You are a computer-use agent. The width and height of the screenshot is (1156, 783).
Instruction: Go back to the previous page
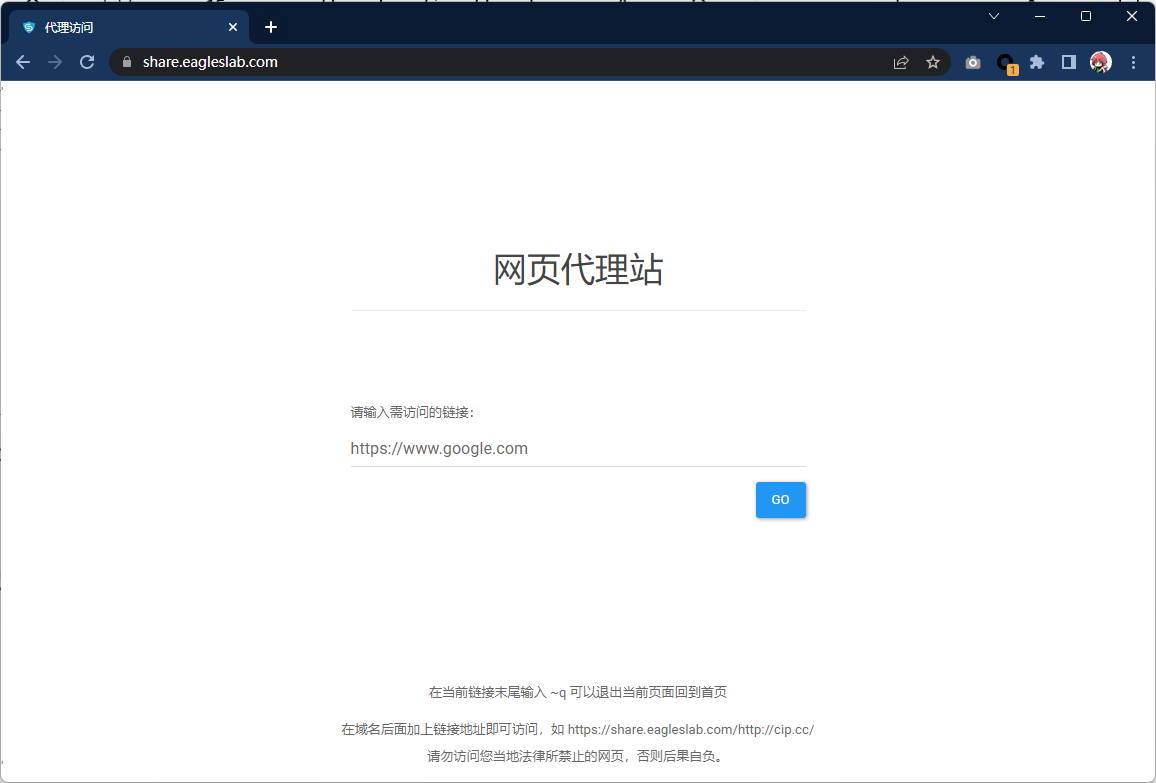[23, 62]
